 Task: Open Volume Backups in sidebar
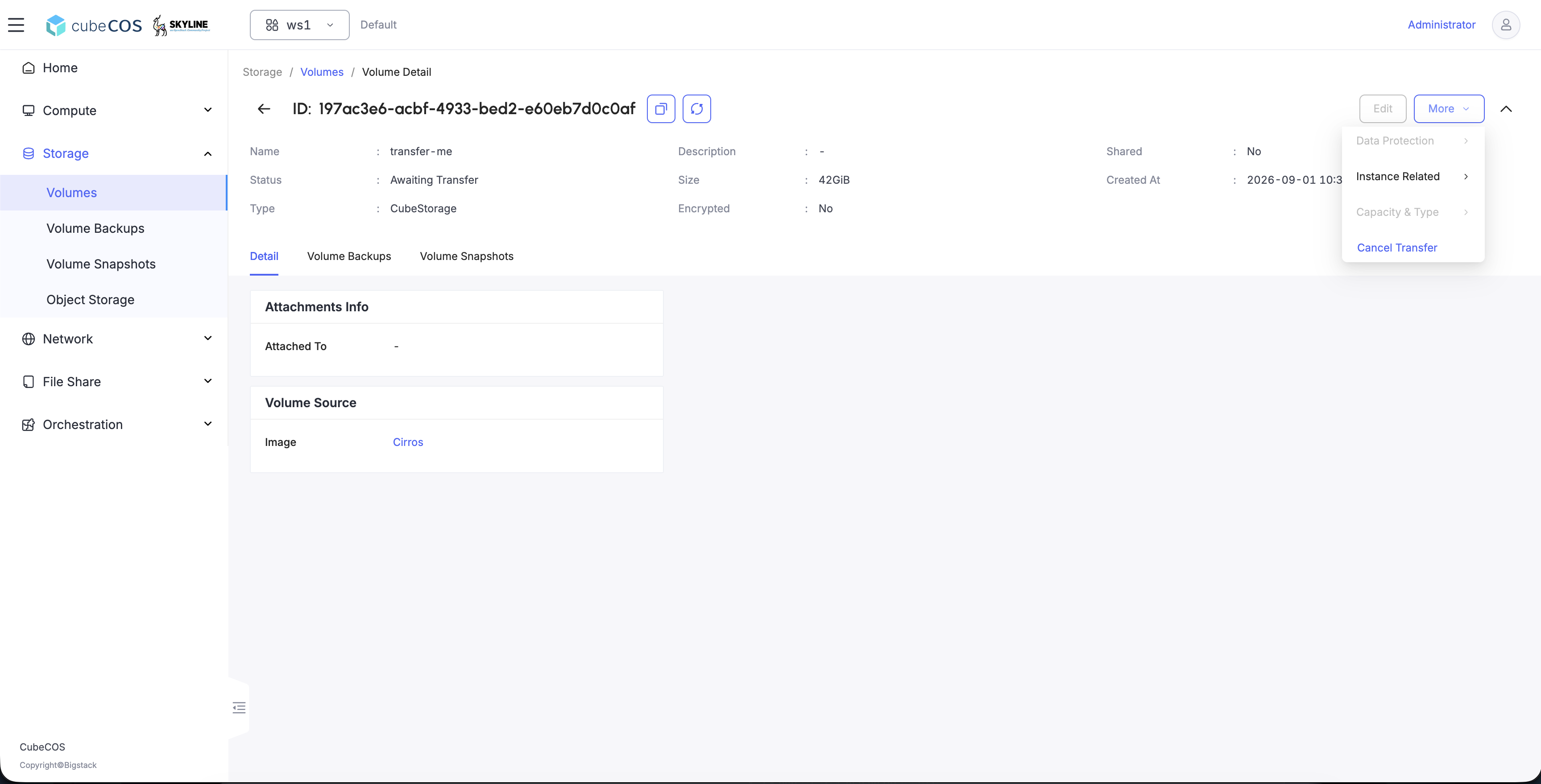(114, 228)
